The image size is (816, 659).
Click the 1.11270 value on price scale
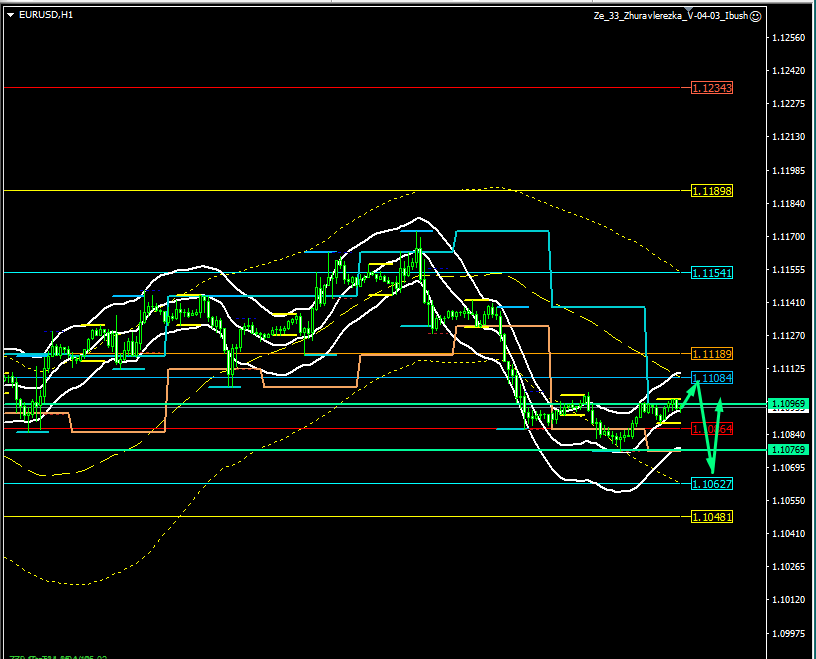click(788, 336)
